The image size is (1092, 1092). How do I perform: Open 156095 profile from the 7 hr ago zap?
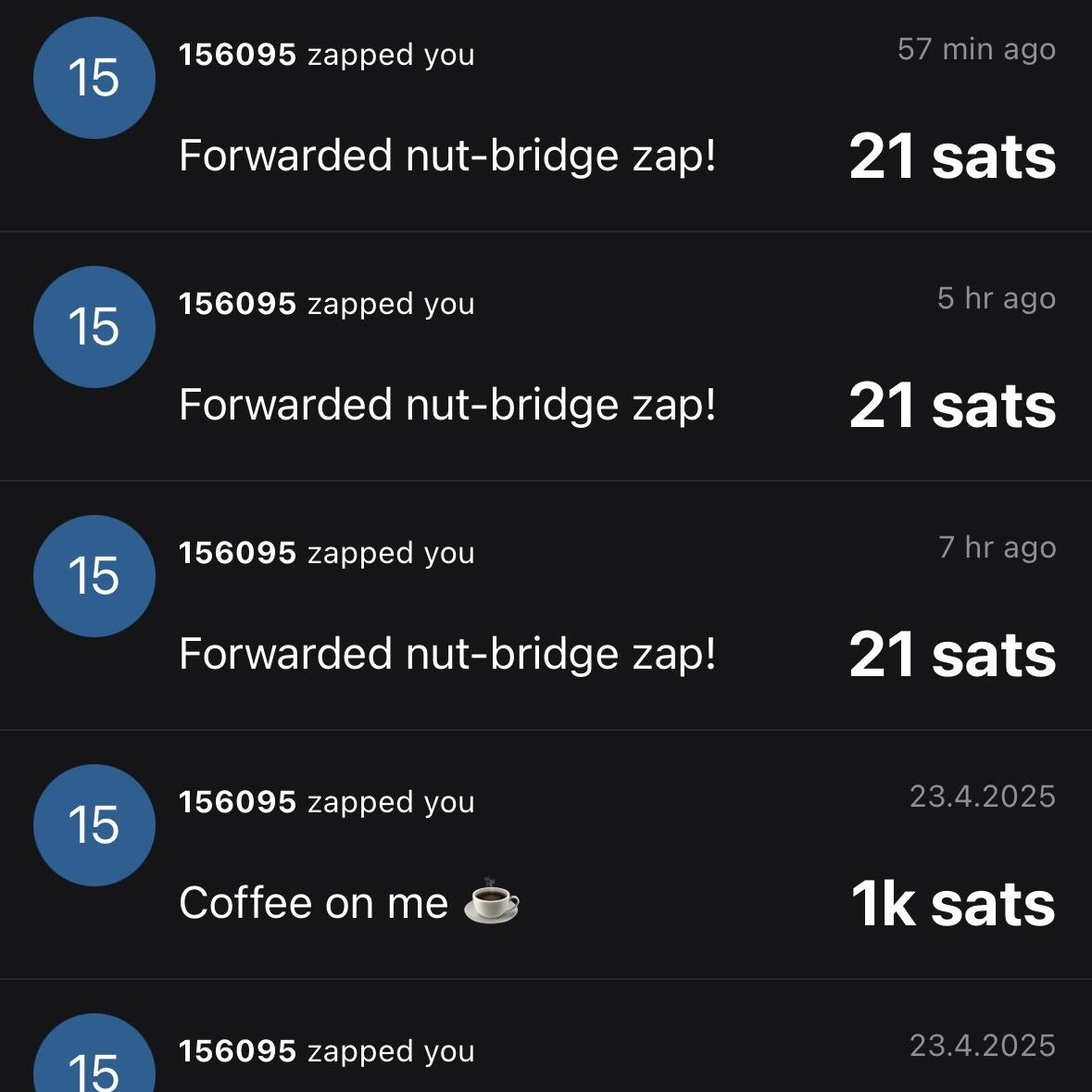point(237,553)
